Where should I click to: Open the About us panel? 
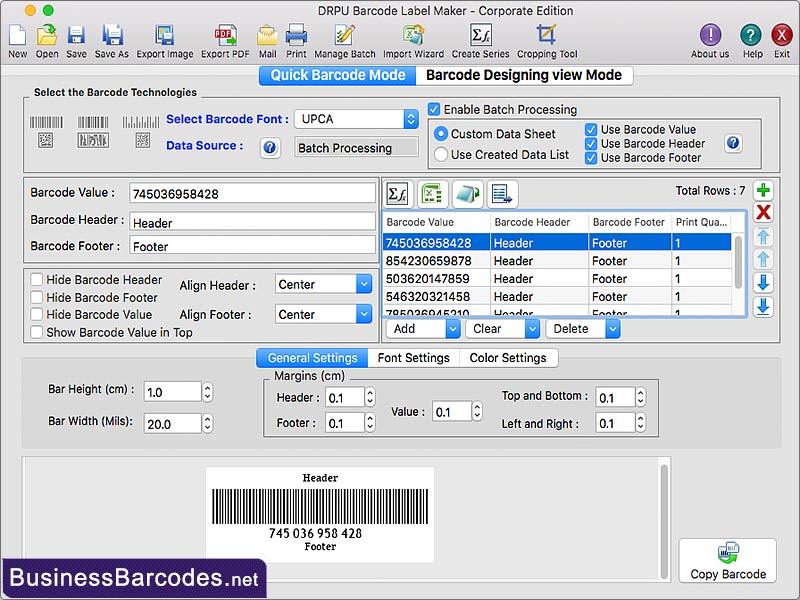[x=710, y=37]
